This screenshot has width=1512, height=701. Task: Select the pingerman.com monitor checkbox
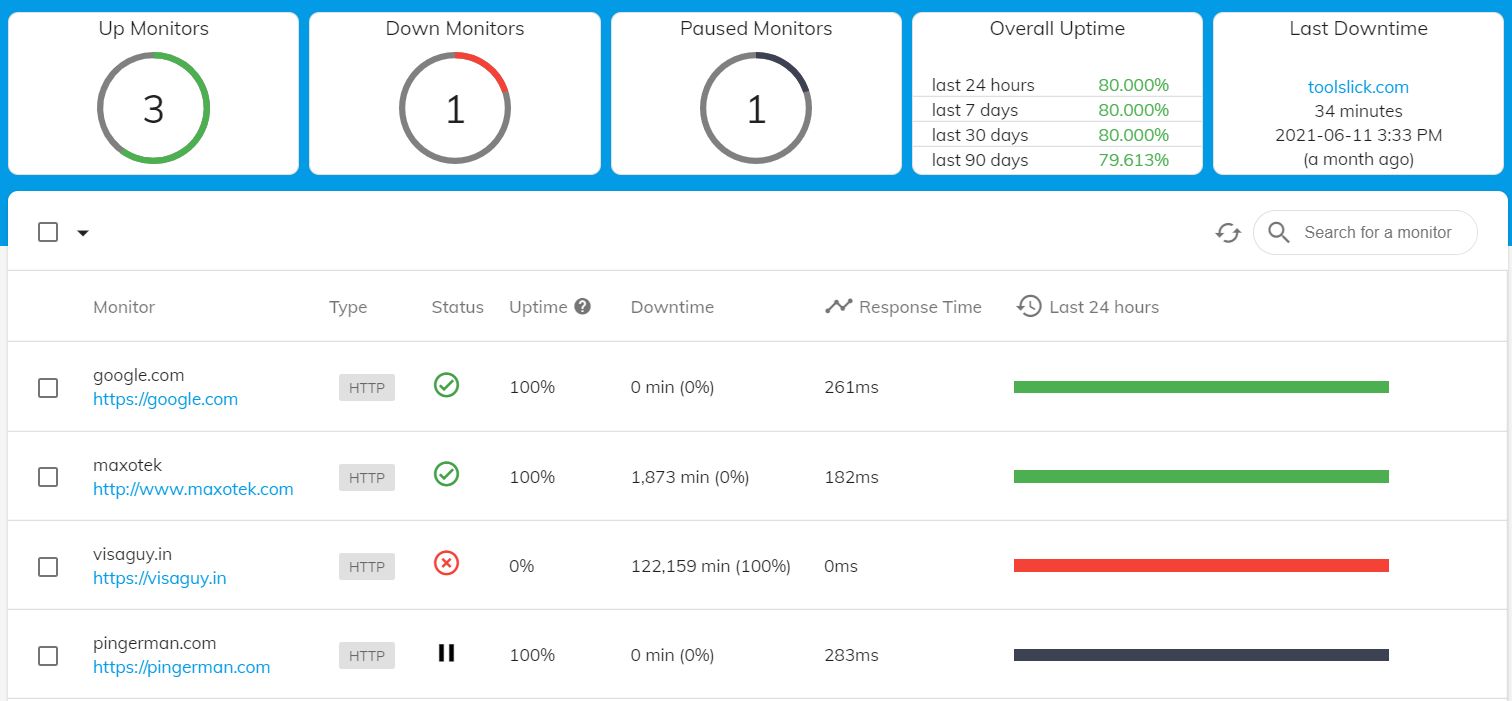pyautogui.click(x=48, y=656)
